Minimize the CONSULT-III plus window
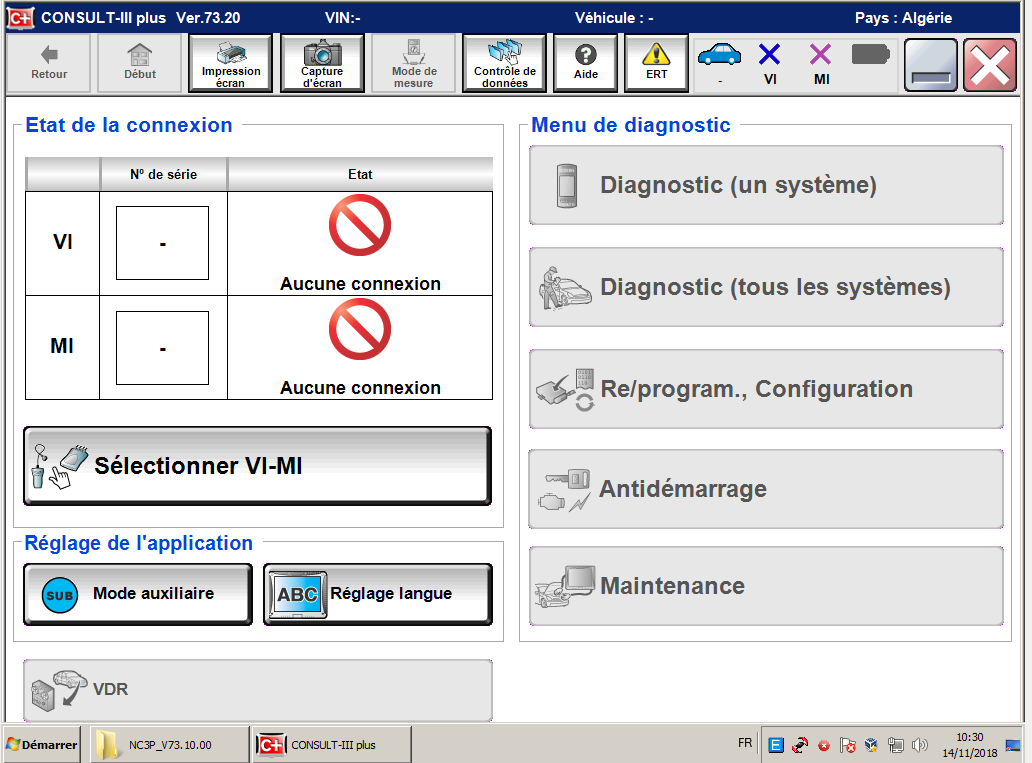The image size is (1032, 763). (x=931, y=65)
